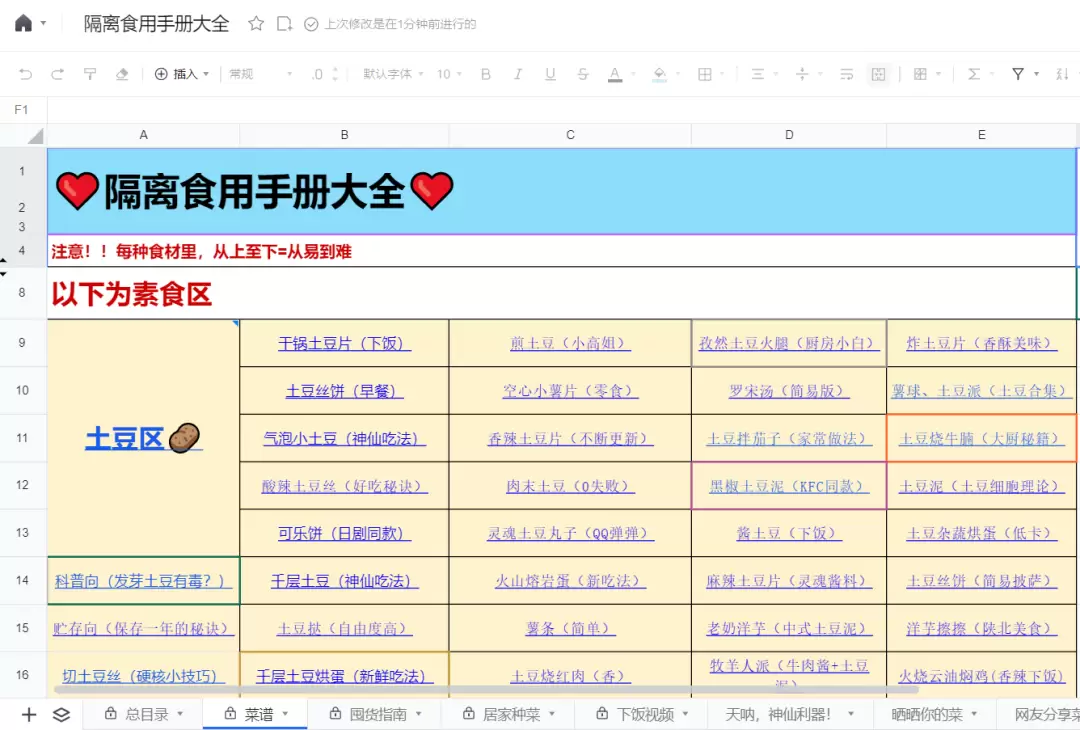
Task: Open the font family dropdown 默认字体
Action: 393,74
